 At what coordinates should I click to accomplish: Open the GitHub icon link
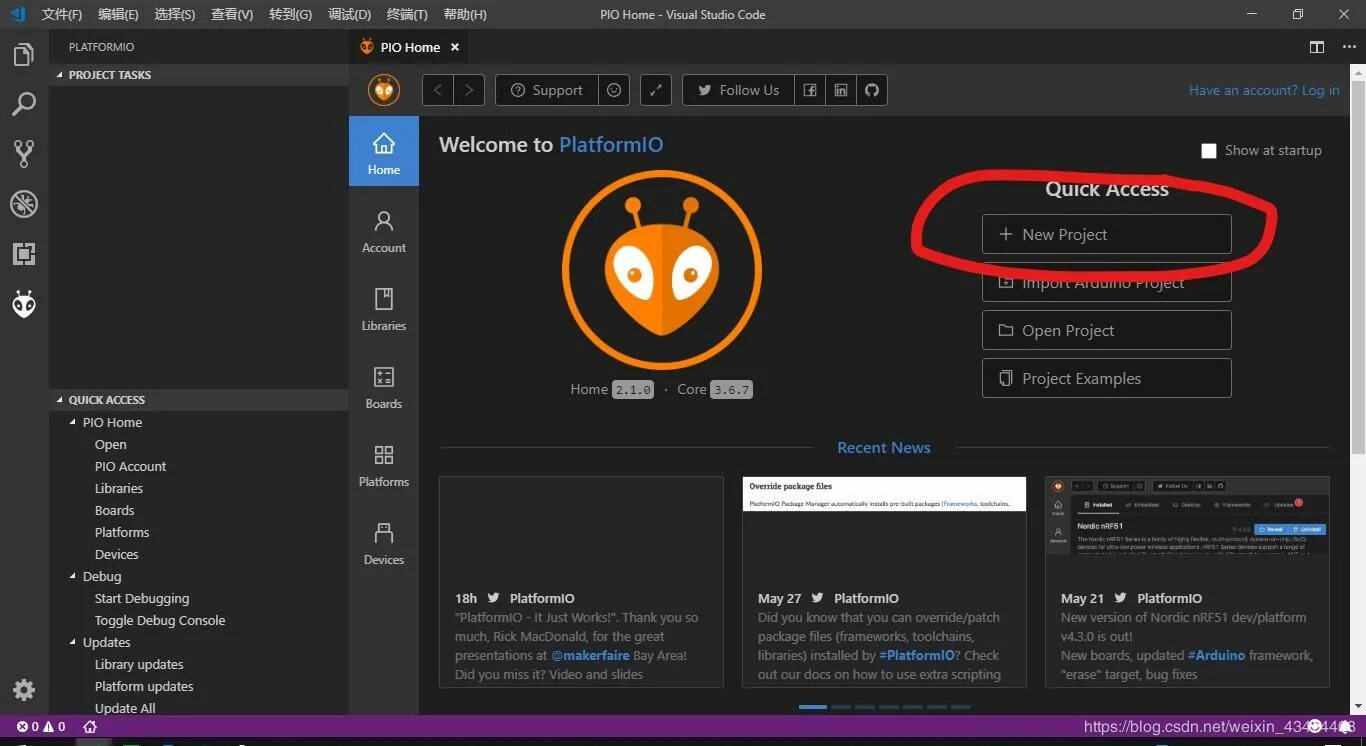click(x=872, y=90)
